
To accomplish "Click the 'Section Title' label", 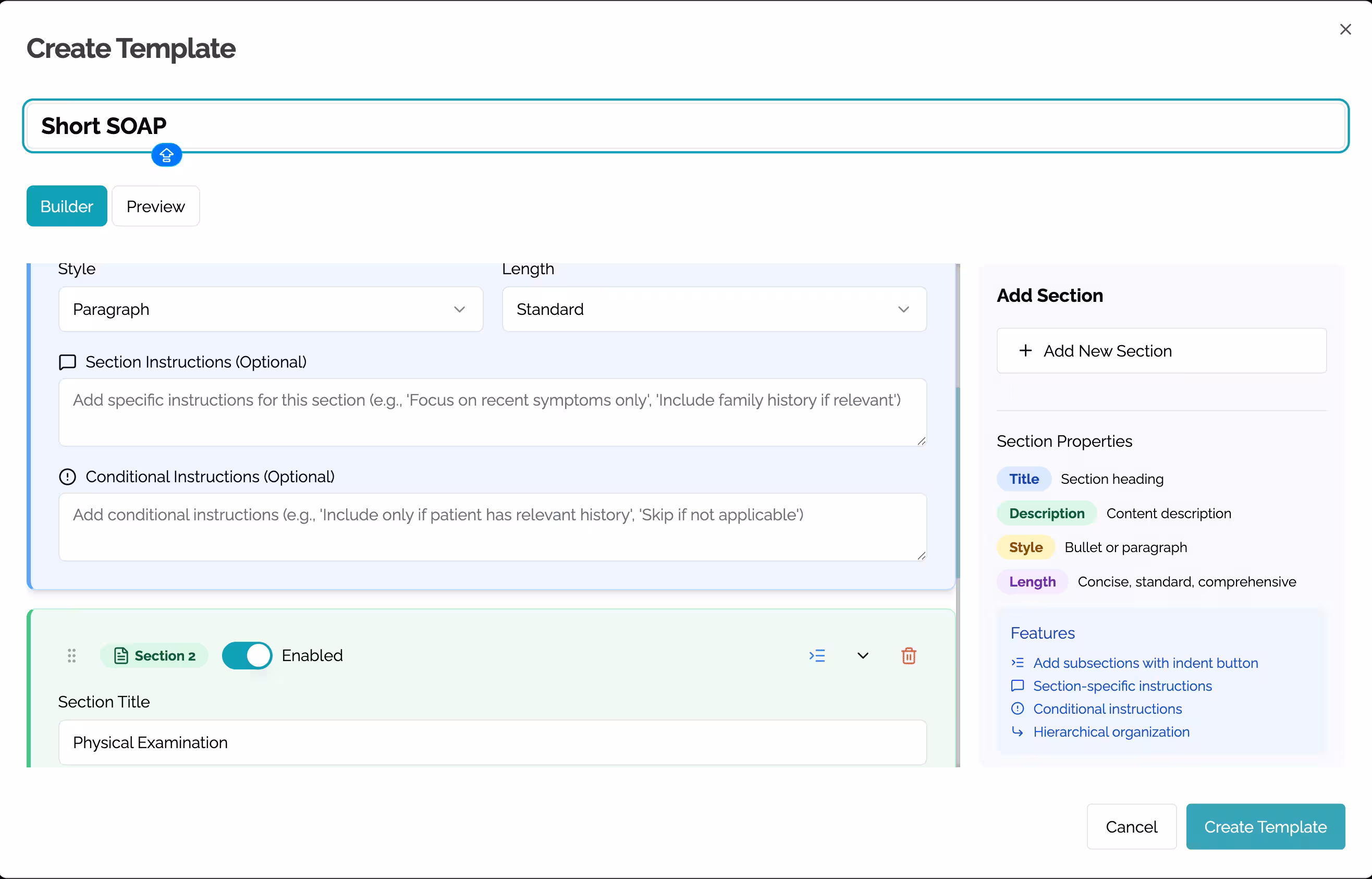I will [104, 702].
